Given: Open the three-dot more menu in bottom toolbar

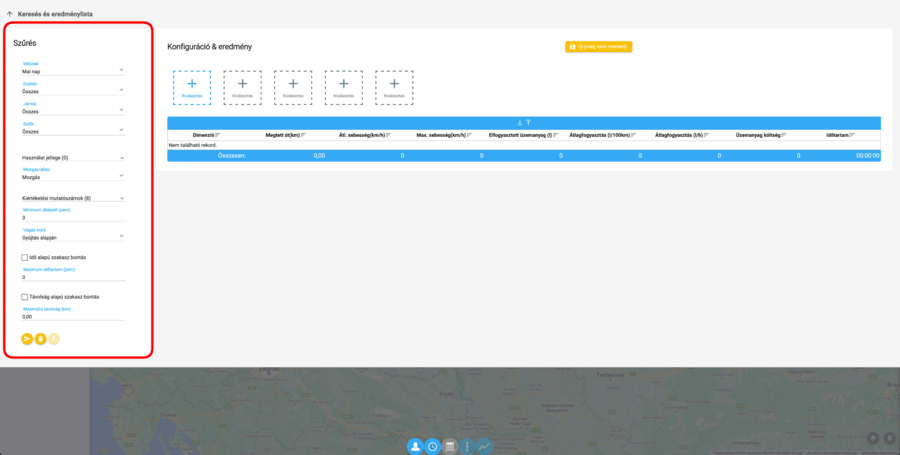Looking at the screenshot, I should coord(467,446).
